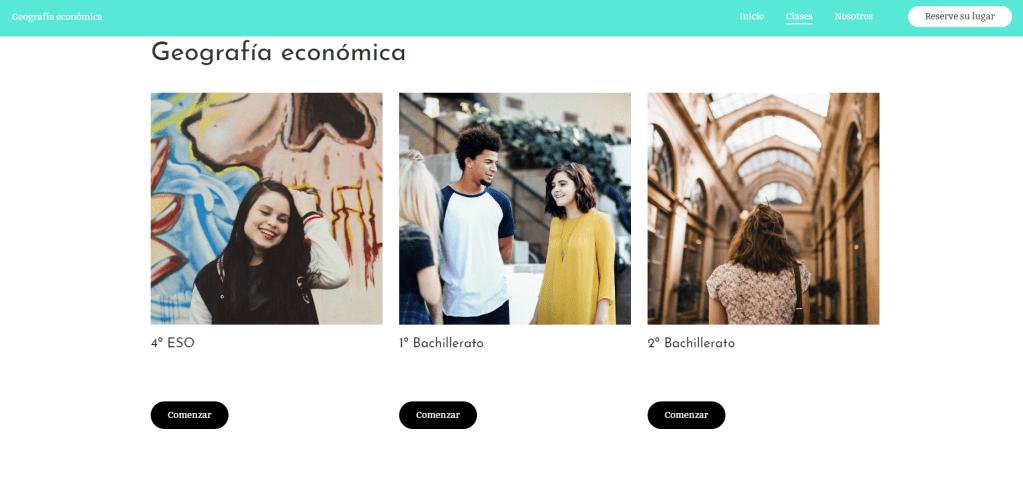This screenshot has height=482, width=1023.
Task: Open the 1º Bachillerato students photo
Action: click(x=515, y=209)
